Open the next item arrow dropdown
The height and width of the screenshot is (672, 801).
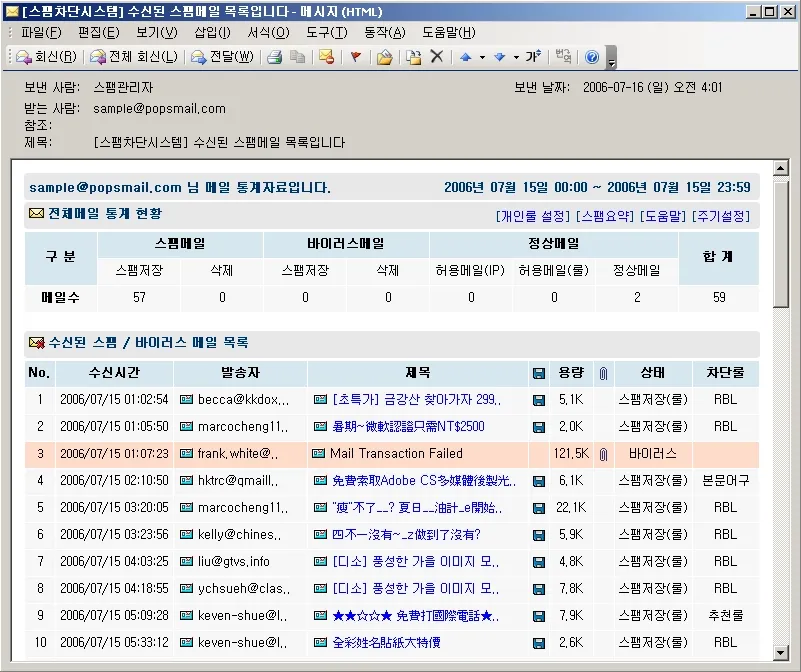point(516,57)
